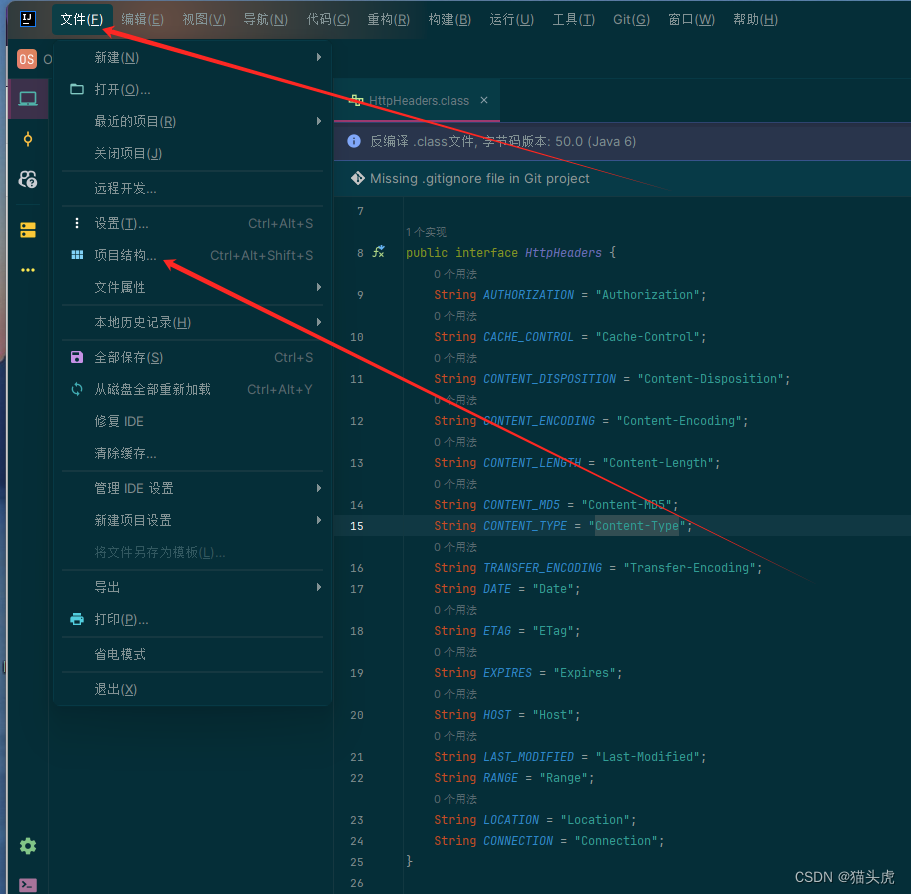Click the Git icon in gitignore banner
This screenshot has width=911, height=894.
[358, 178]
